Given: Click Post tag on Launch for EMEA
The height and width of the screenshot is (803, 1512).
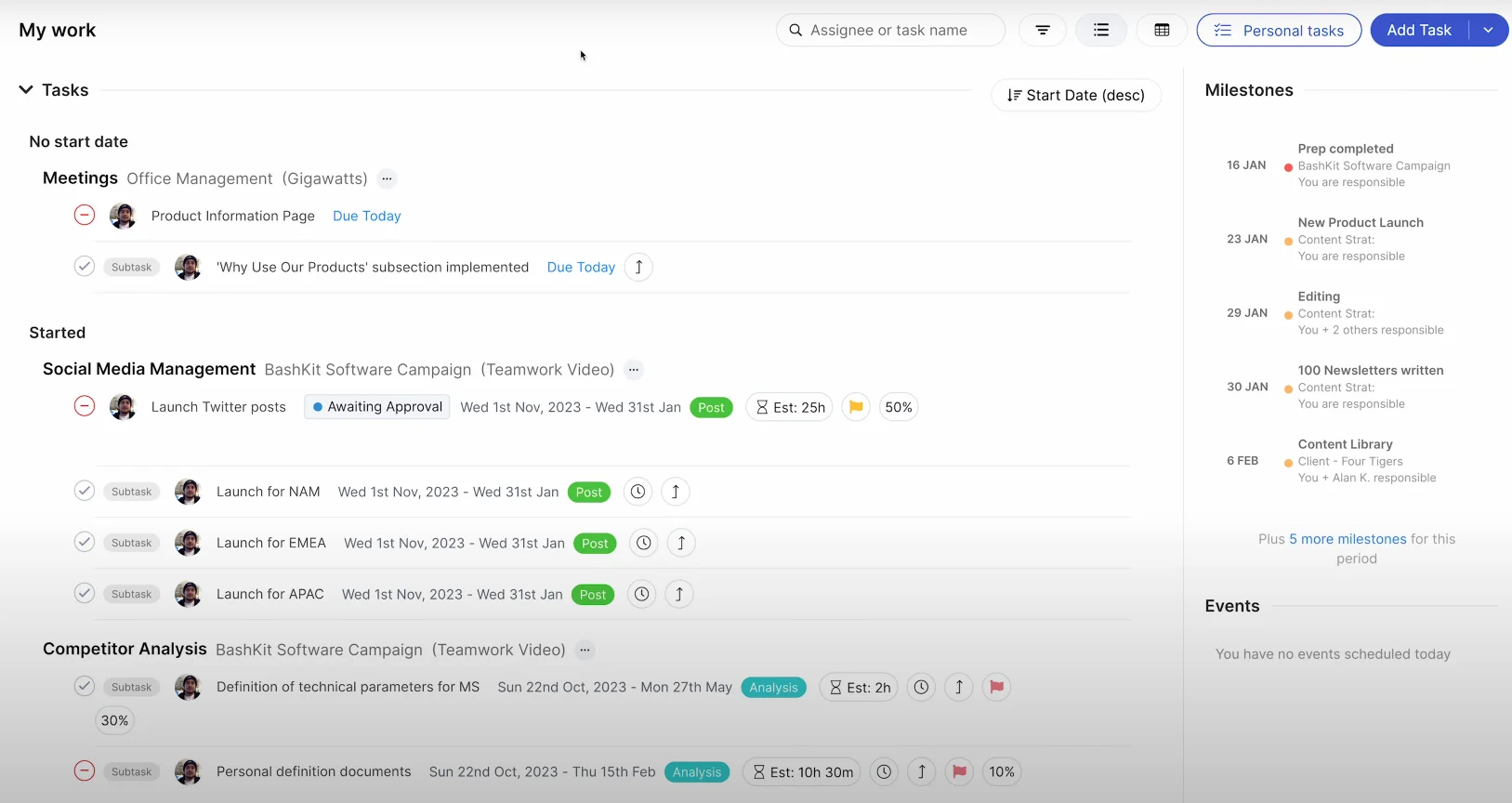Looking at the screenshot, I should (595, 544).
